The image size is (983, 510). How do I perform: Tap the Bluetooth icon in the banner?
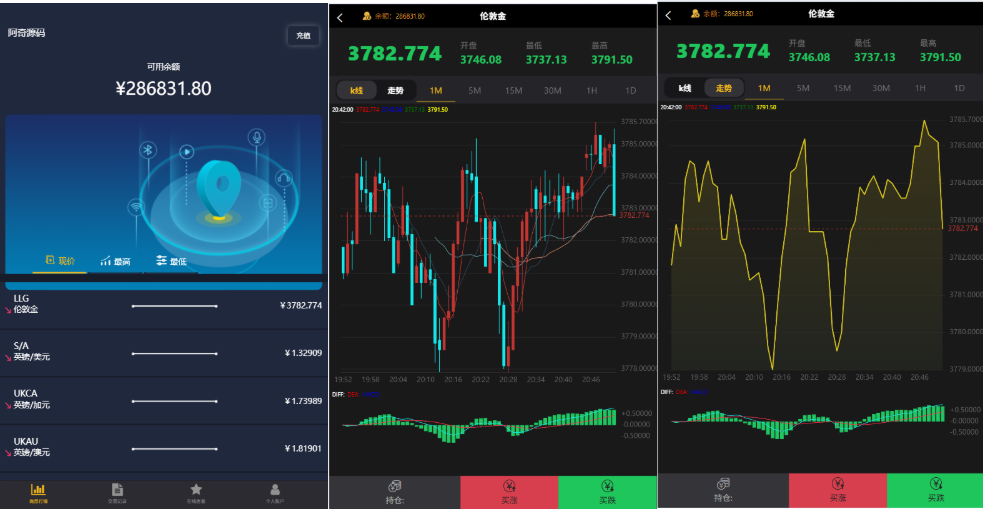[x=148, y=150]
